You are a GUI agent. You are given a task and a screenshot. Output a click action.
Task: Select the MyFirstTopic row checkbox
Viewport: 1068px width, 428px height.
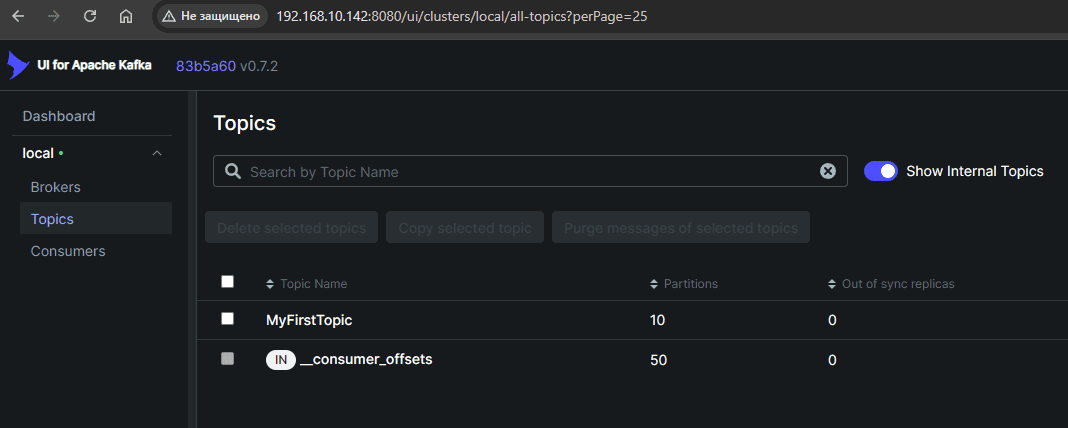point(227,318)
